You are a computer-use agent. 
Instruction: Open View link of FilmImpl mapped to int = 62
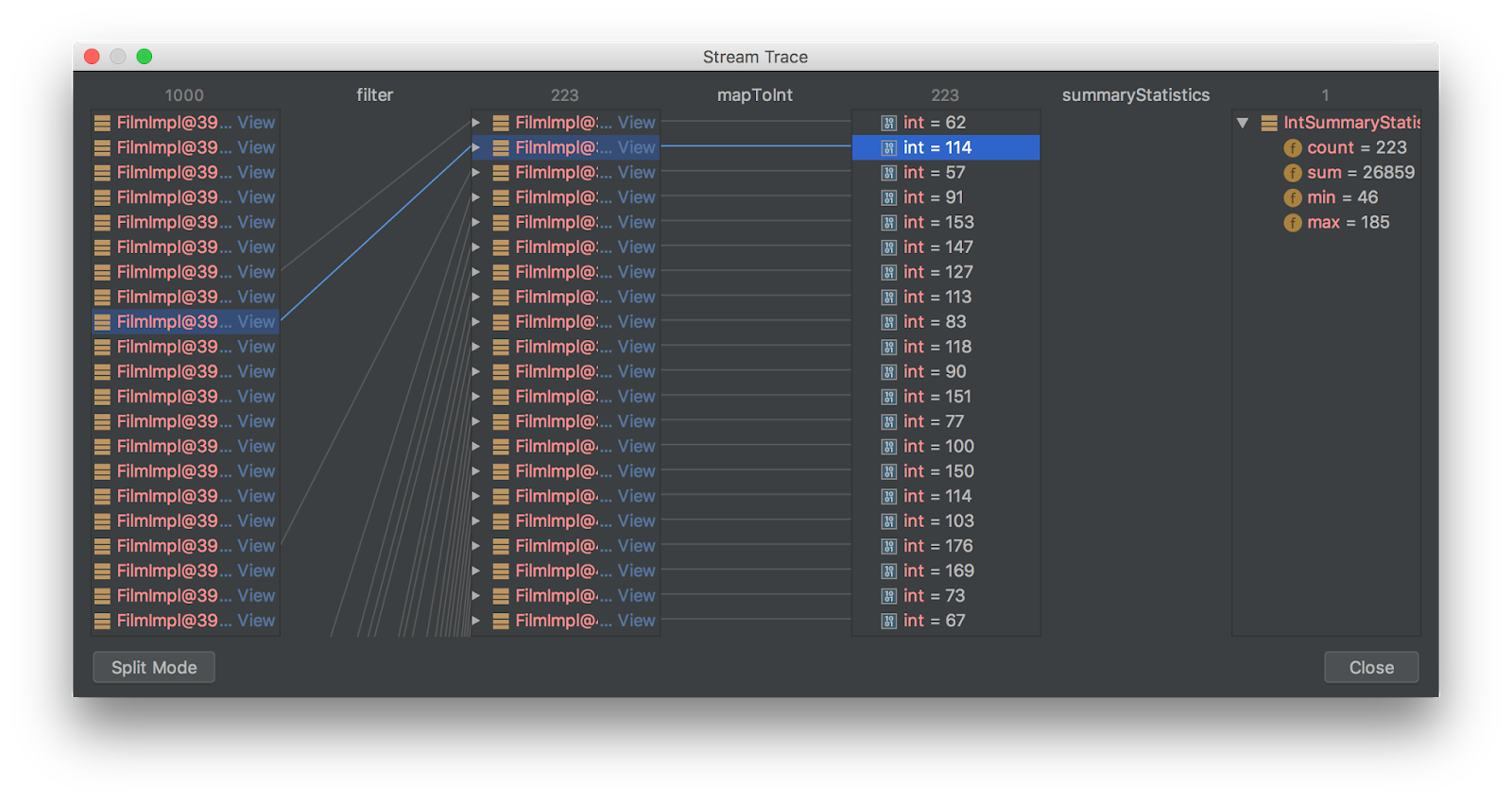click(636, 123)
